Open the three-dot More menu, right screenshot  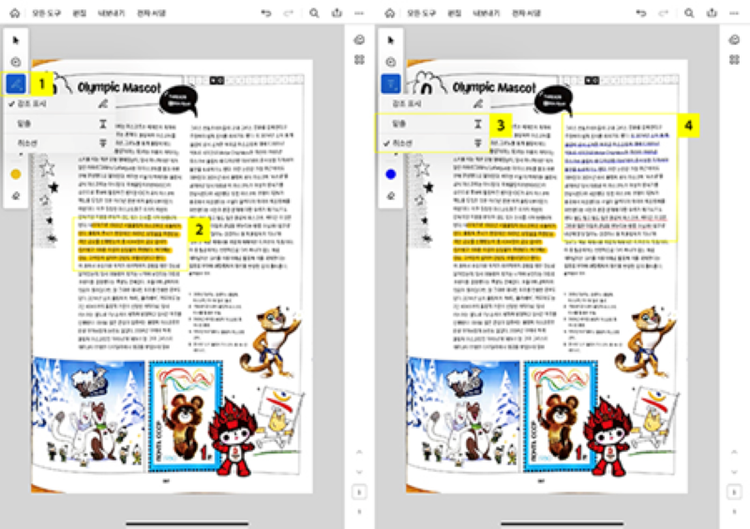734,13
